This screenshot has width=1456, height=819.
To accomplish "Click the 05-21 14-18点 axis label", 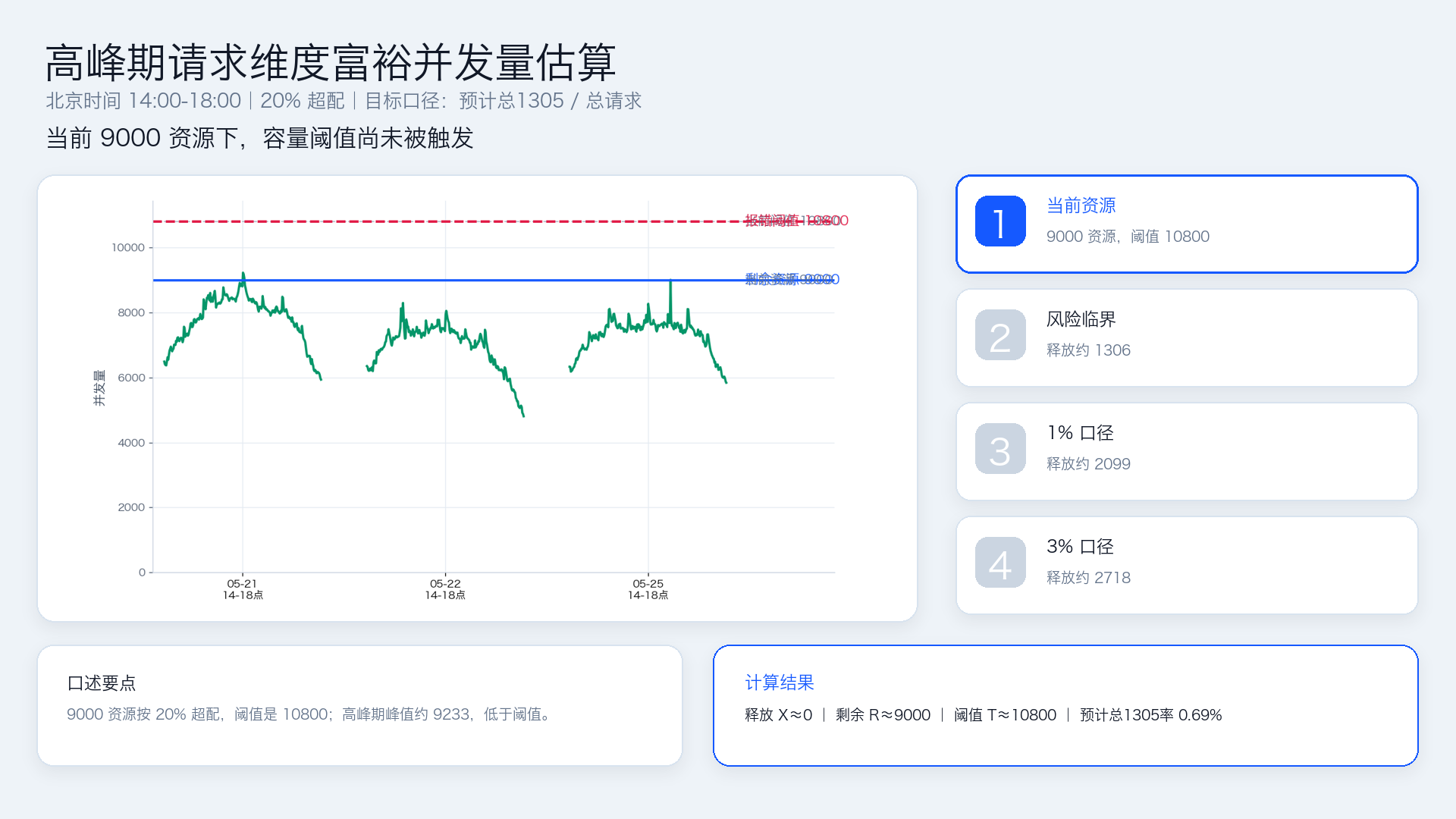I will coord(243,589).
